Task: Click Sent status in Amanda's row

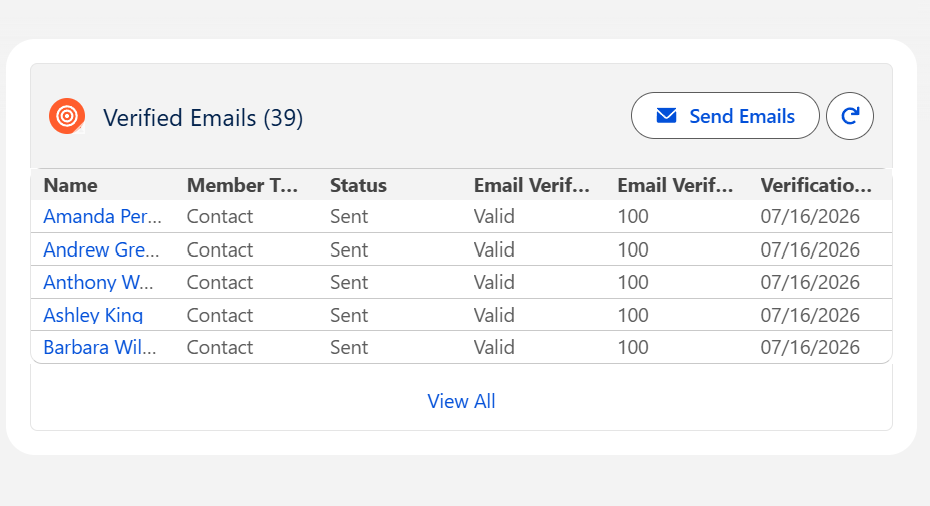Action: [x=349, y=217]
